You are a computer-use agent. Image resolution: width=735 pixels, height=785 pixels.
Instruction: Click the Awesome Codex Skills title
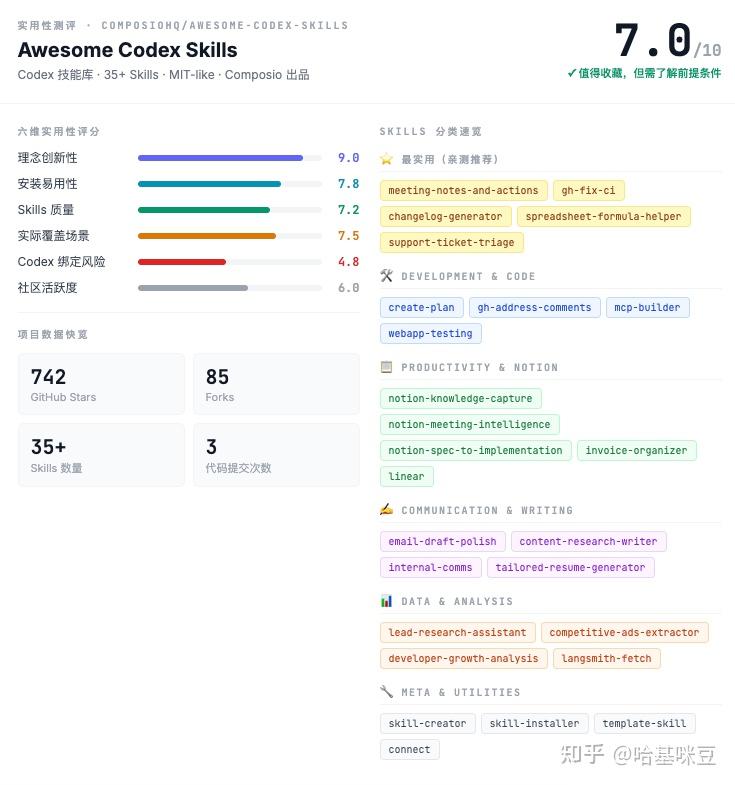point(128,50)
